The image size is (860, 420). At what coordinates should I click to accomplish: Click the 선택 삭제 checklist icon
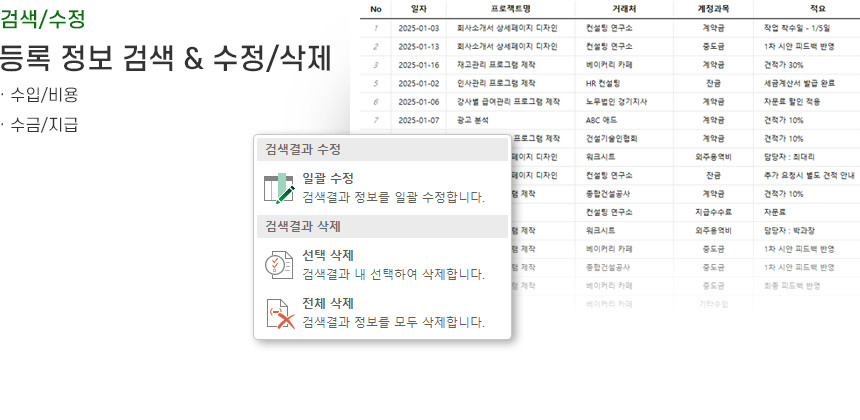point(279,264)
